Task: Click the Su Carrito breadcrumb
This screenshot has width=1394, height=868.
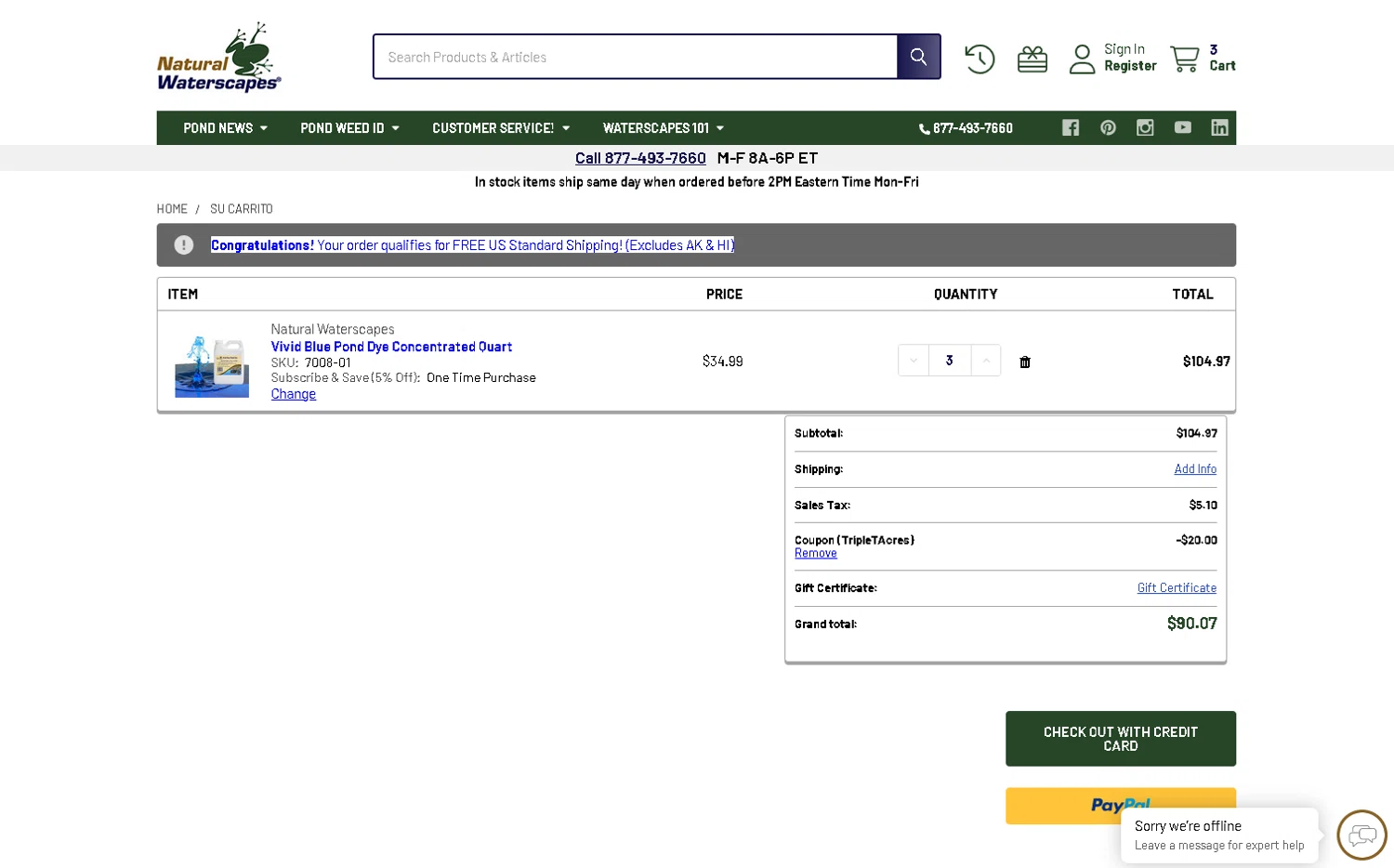Action: [242, 209]
